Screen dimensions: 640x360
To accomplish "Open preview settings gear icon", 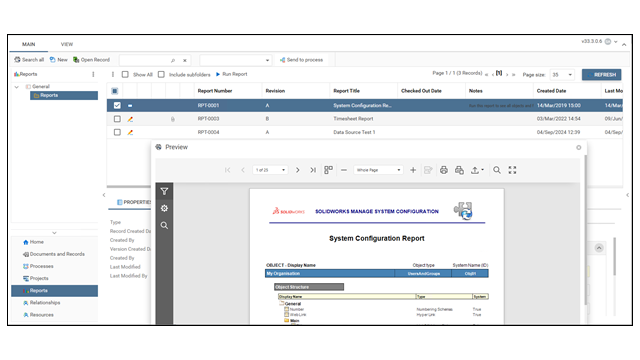I will click(x=164, y=209).
